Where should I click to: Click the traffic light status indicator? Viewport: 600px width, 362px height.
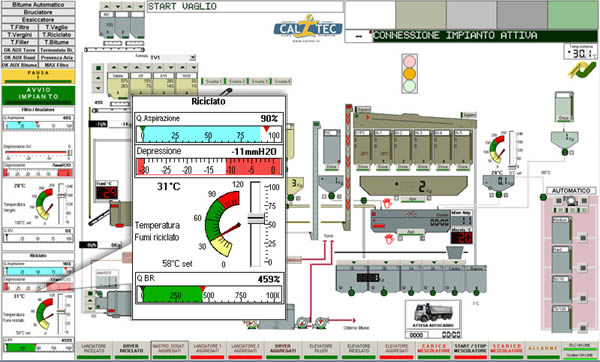click(409, 73)
